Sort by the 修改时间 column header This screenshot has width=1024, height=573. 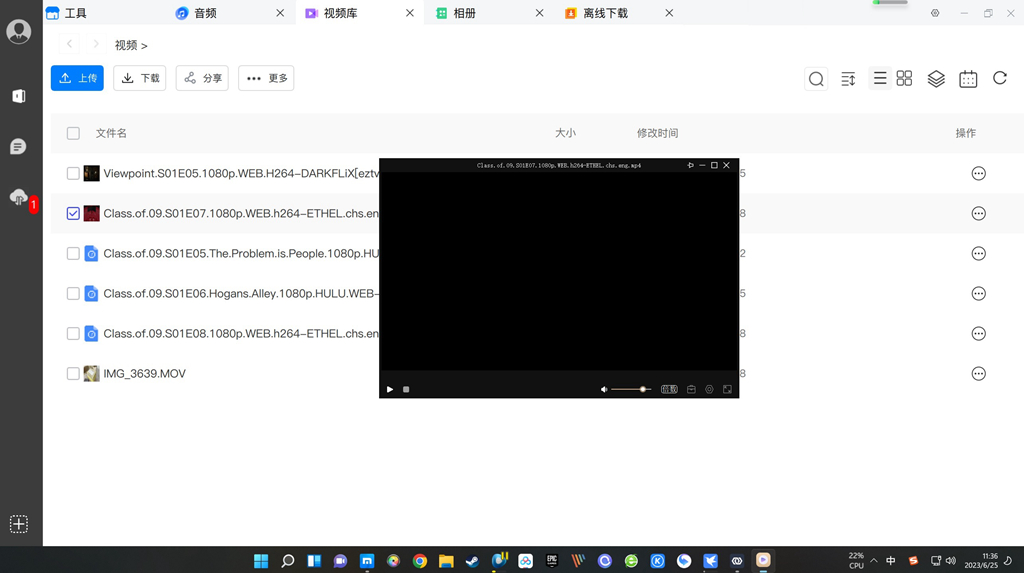(658, 133)
